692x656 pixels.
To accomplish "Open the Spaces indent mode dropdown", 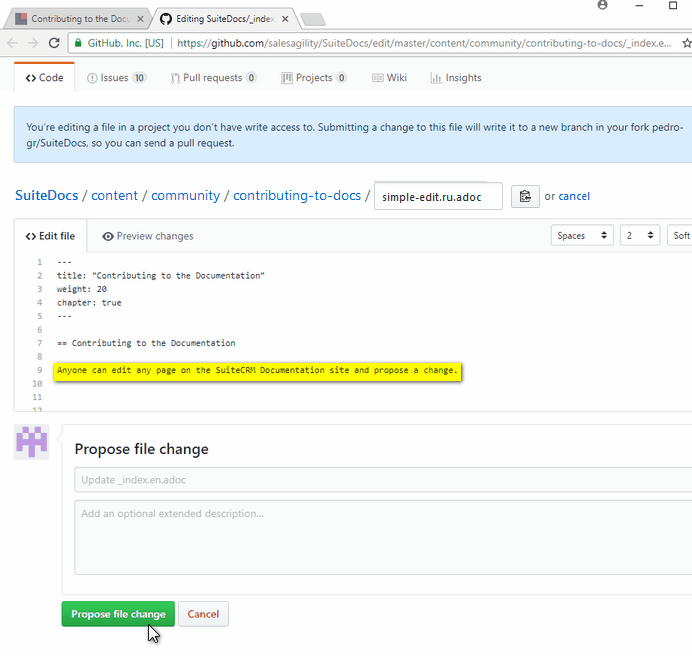I will tap(582, 235).
